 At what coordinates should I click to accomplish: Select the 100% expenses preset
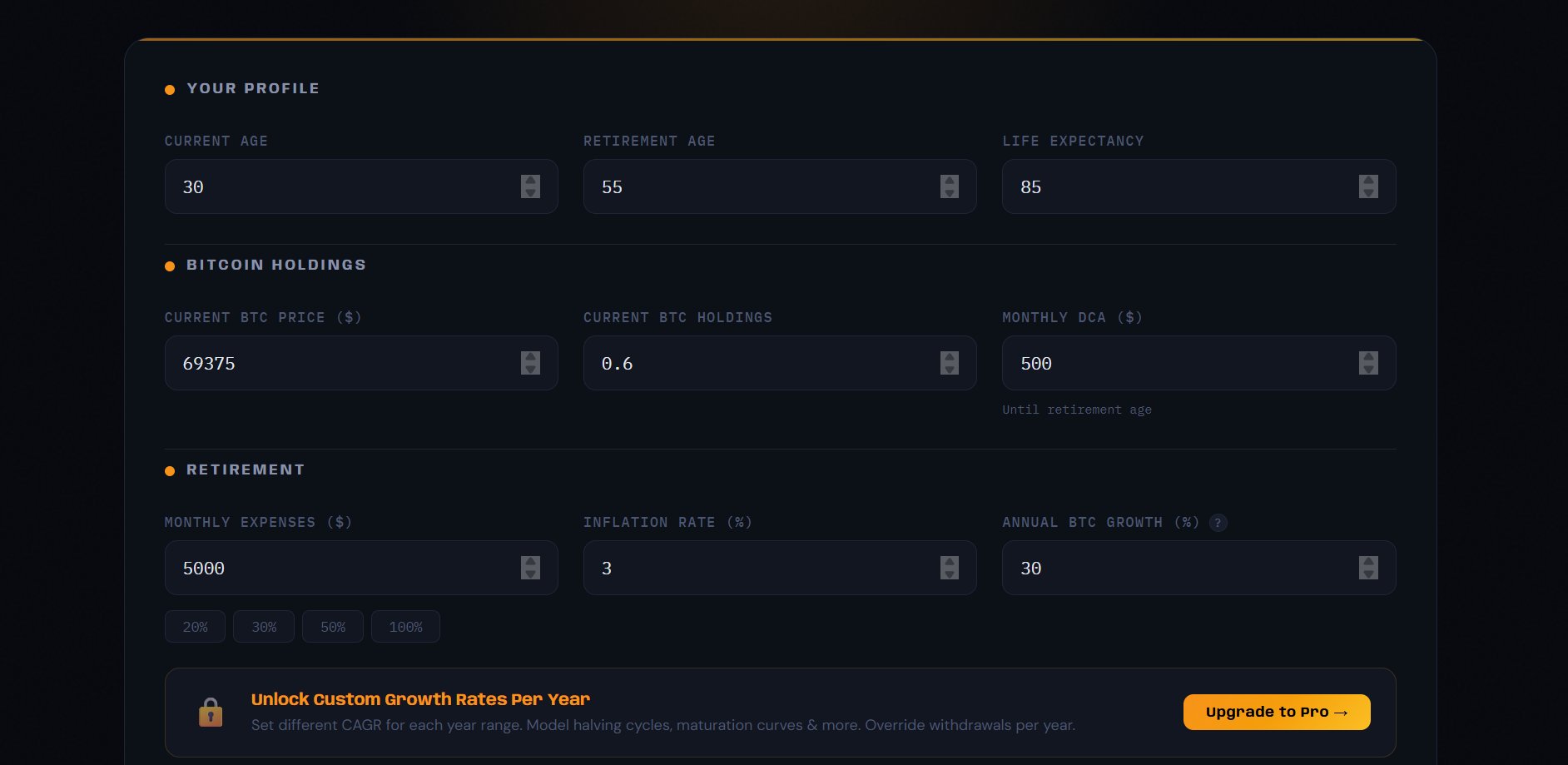click(405, 626)
